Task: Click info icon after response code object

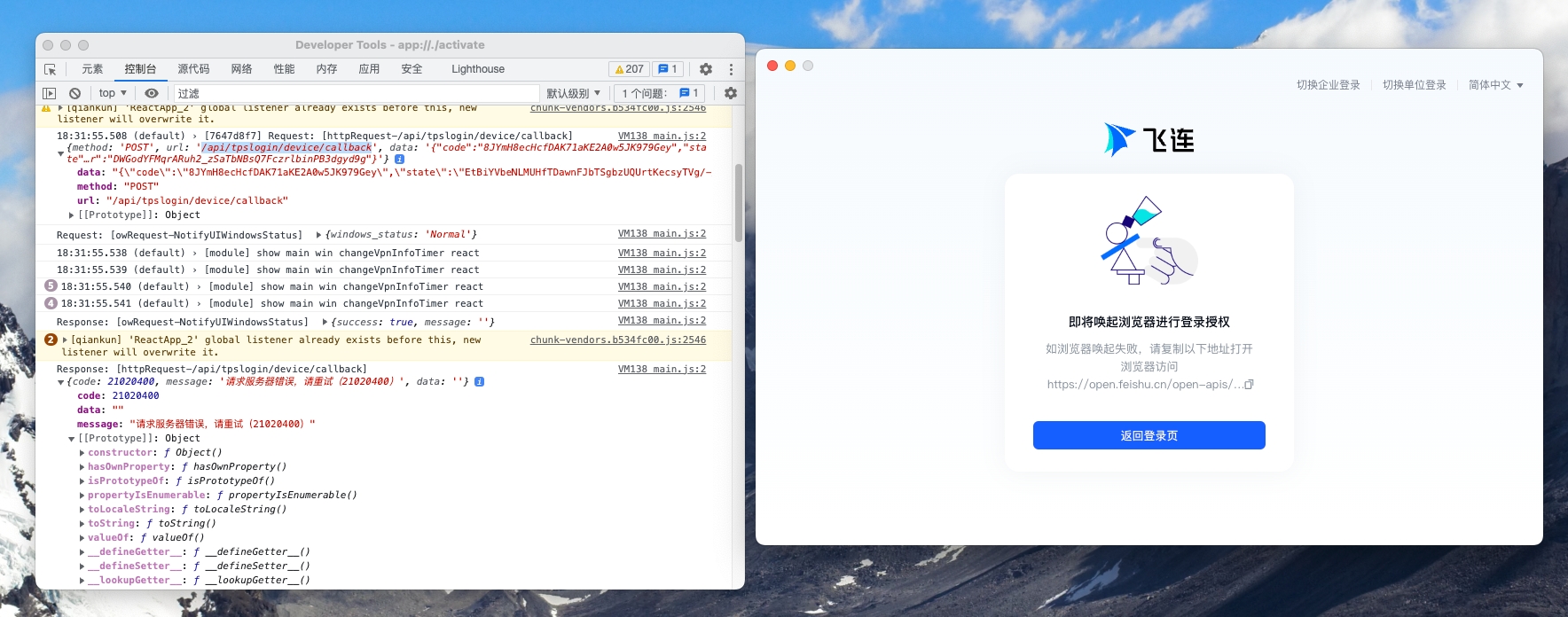Action: click(479, 382)
